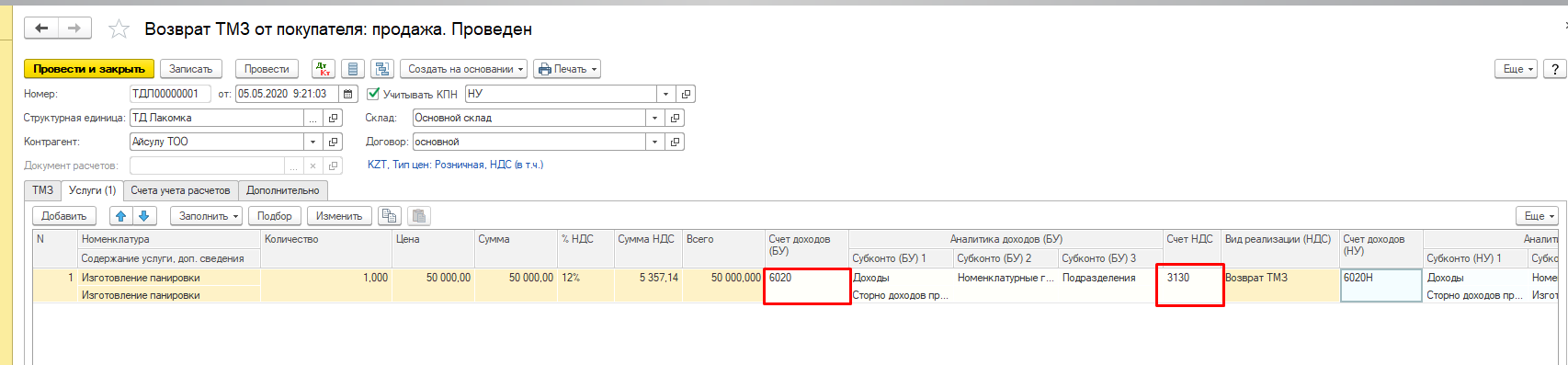The image size is (1568, 365).
Task: Go back with the left arrow button
Action: 41,29
